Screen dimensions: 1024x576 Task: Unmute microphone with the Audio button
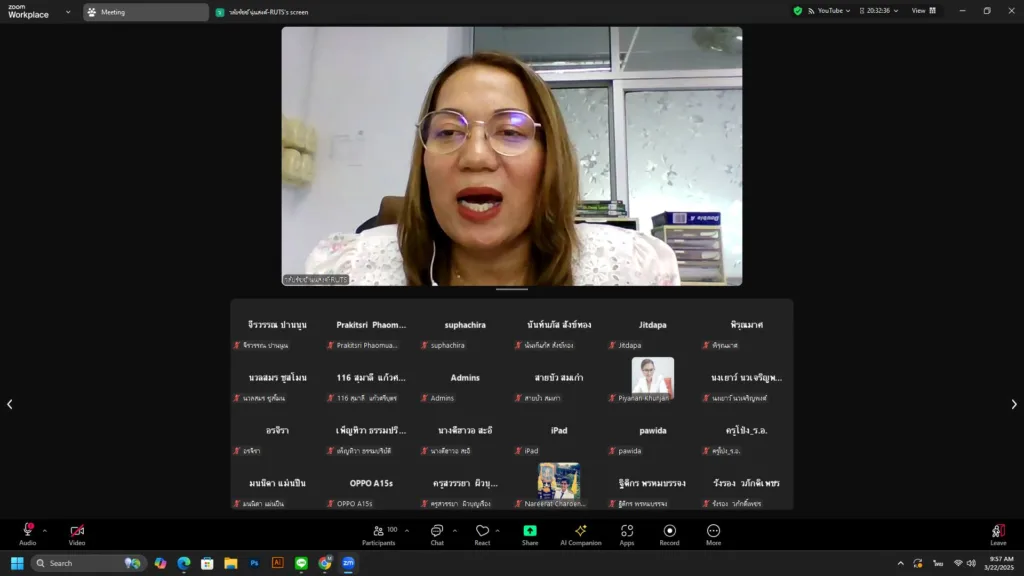point(27,533)
